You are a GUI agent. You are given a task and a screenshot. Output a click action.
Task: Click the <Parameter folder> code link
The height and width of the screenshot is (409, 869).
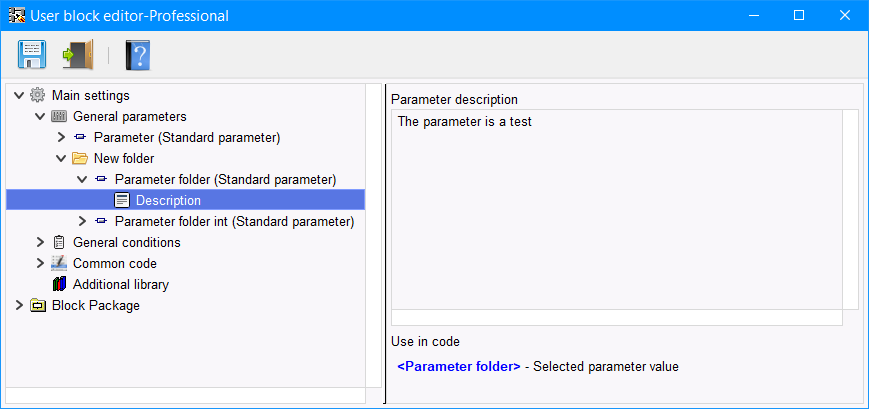(x=459, y=366)
